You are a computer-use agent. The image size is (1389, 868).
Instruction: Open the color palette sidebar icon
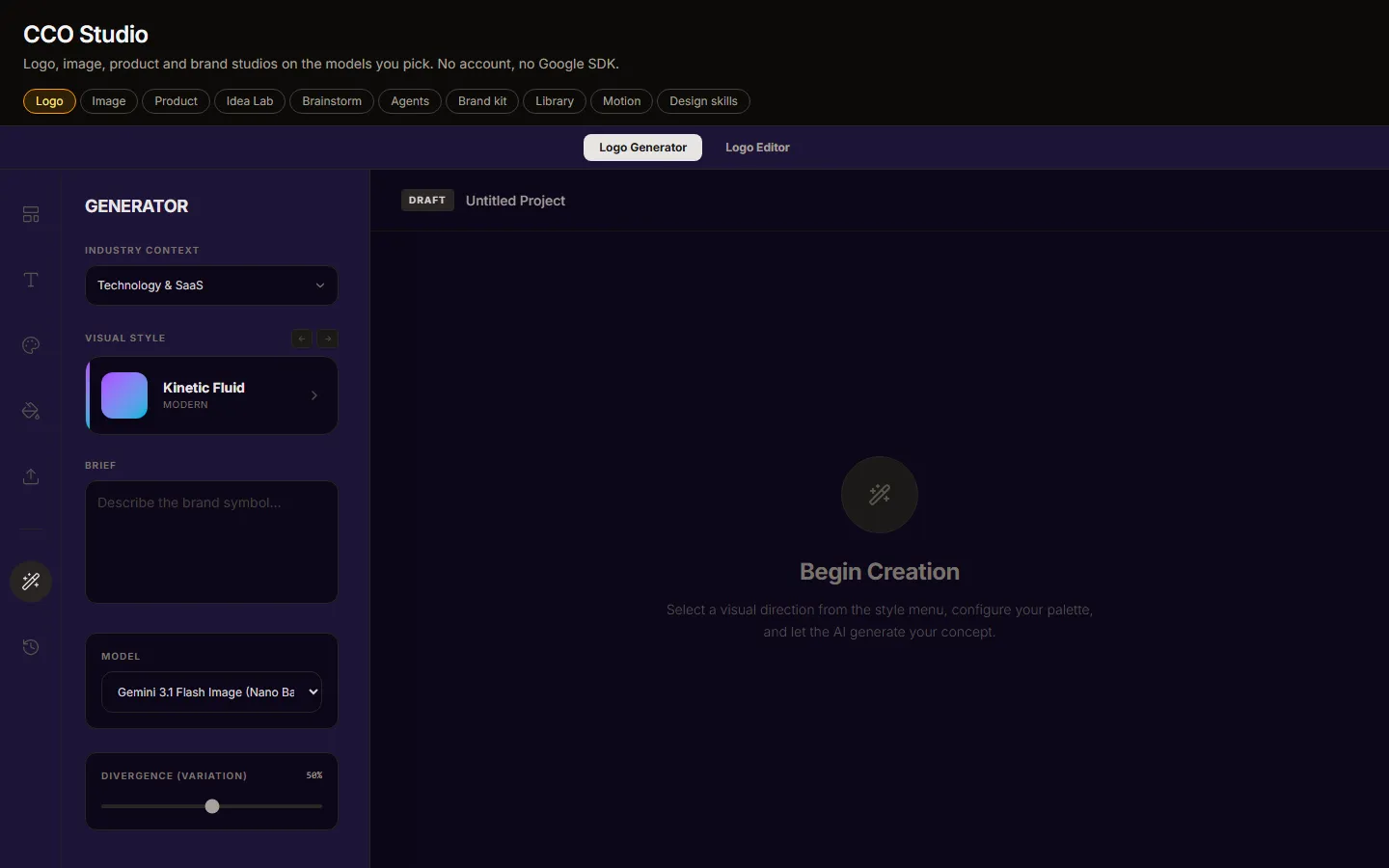pos(31,345)
